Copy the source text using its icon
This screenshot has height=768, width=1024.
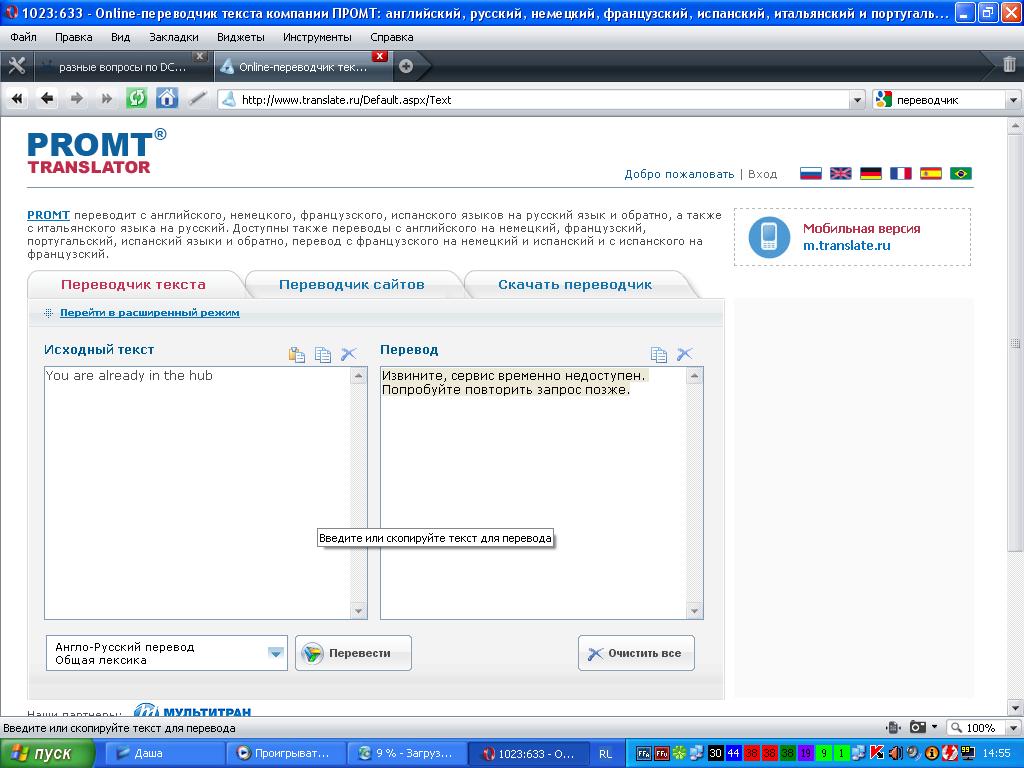tap(323, 354)
